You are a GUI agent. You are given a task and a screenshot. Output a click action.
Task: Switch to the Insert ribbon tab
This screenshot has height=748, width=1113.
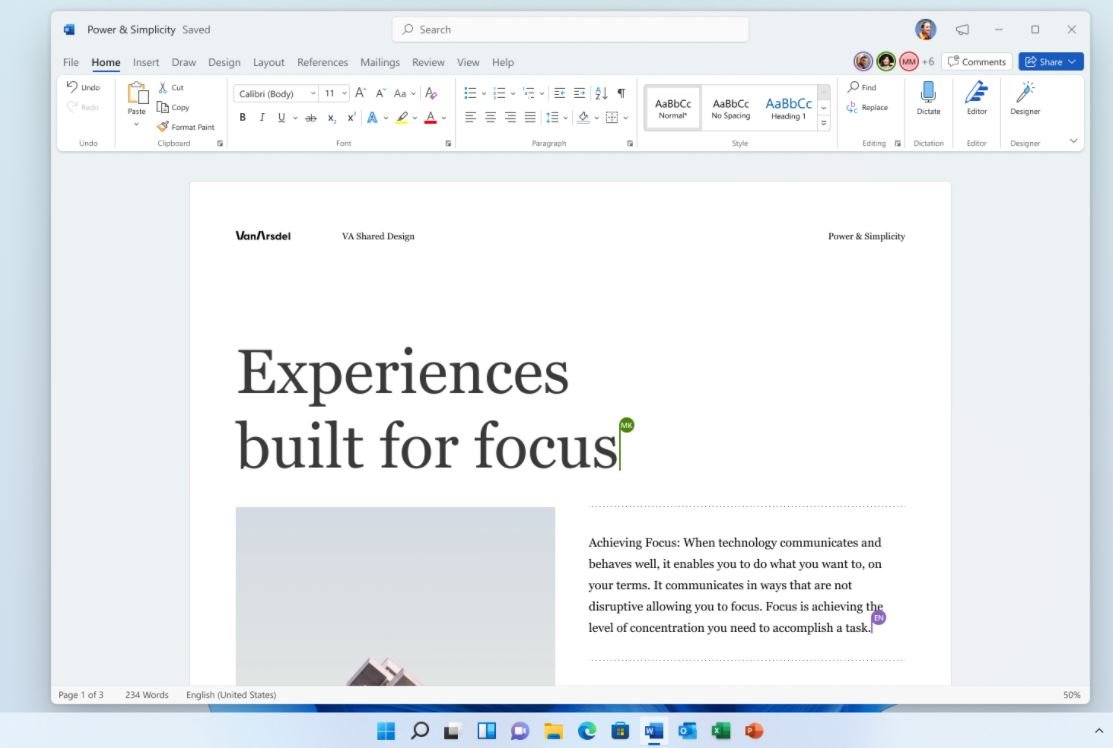[146, 62]
